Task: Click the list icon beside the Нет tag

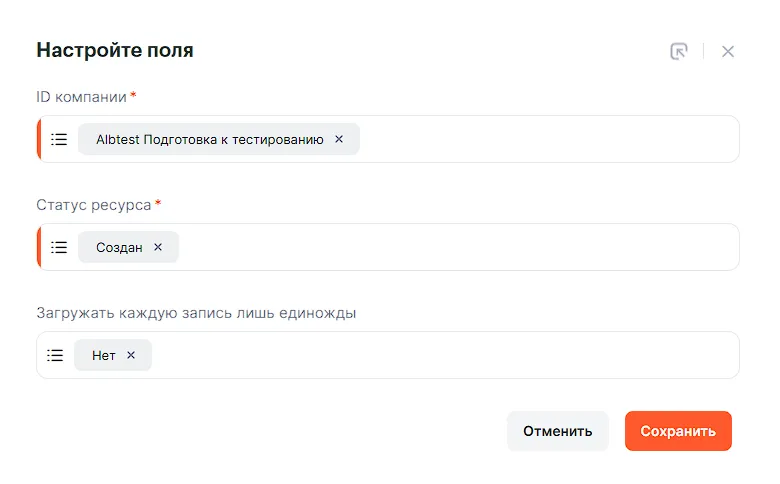Action: pyautogui.click(x=55, y=355)
